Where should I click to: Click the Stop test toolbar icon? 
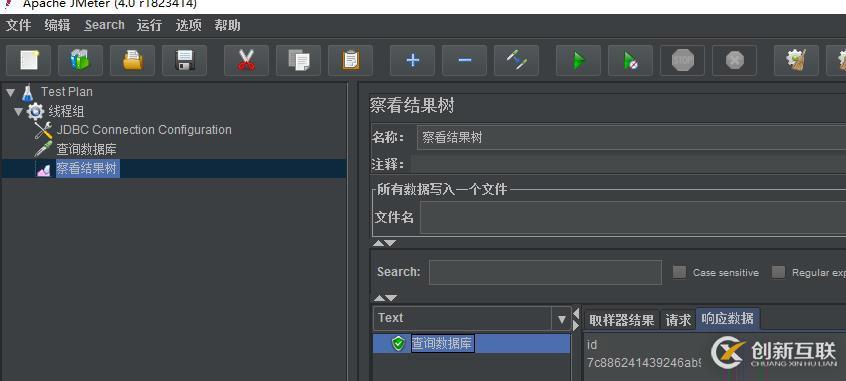(x=683, y=60)
